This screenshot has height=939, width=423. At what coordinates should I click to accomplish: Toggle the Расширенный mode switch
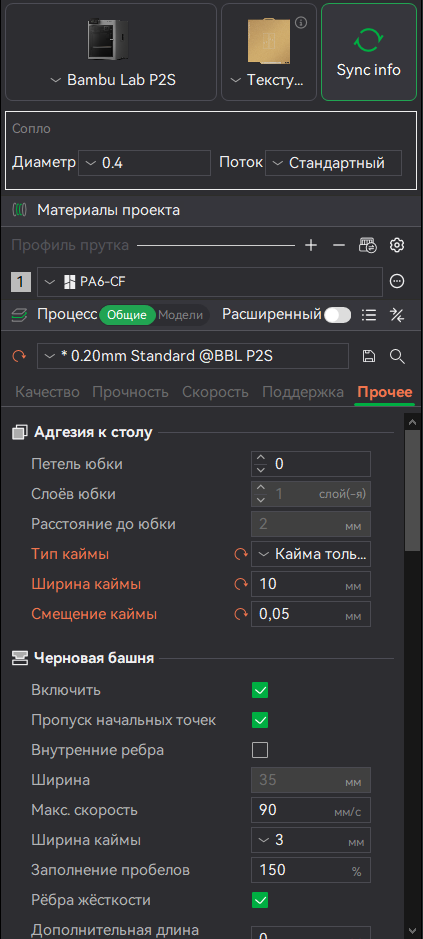pyautogui.click(x=337, y=315)
